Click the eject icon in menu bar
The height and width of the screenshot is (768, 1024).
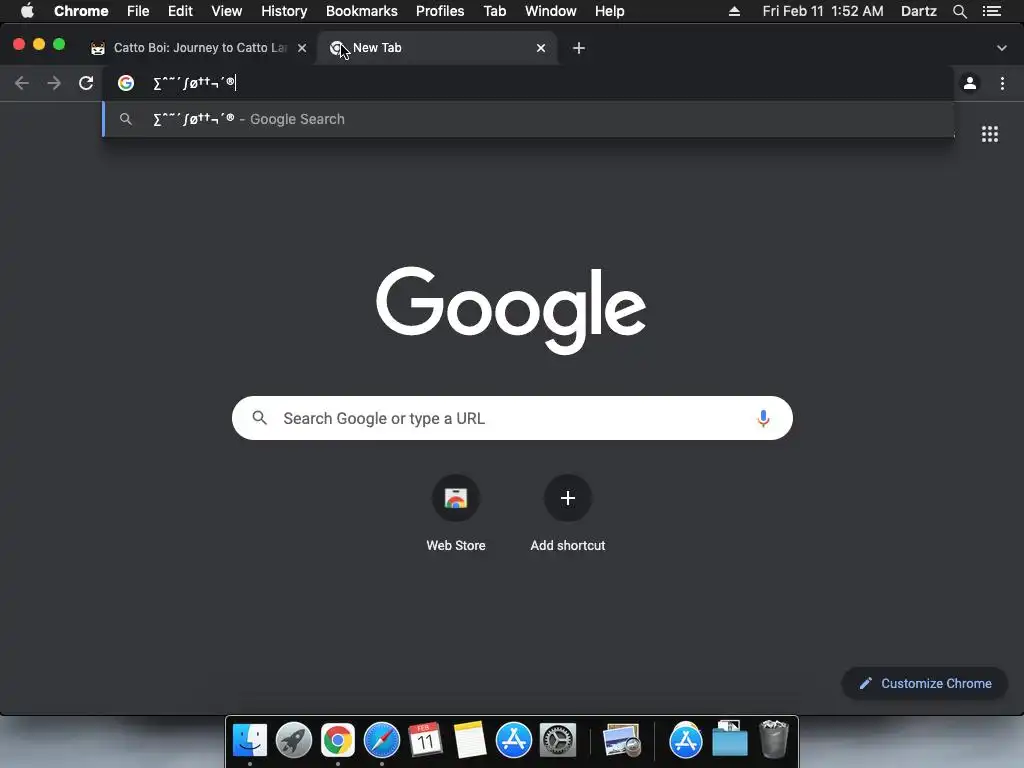(x=734, y=11)
